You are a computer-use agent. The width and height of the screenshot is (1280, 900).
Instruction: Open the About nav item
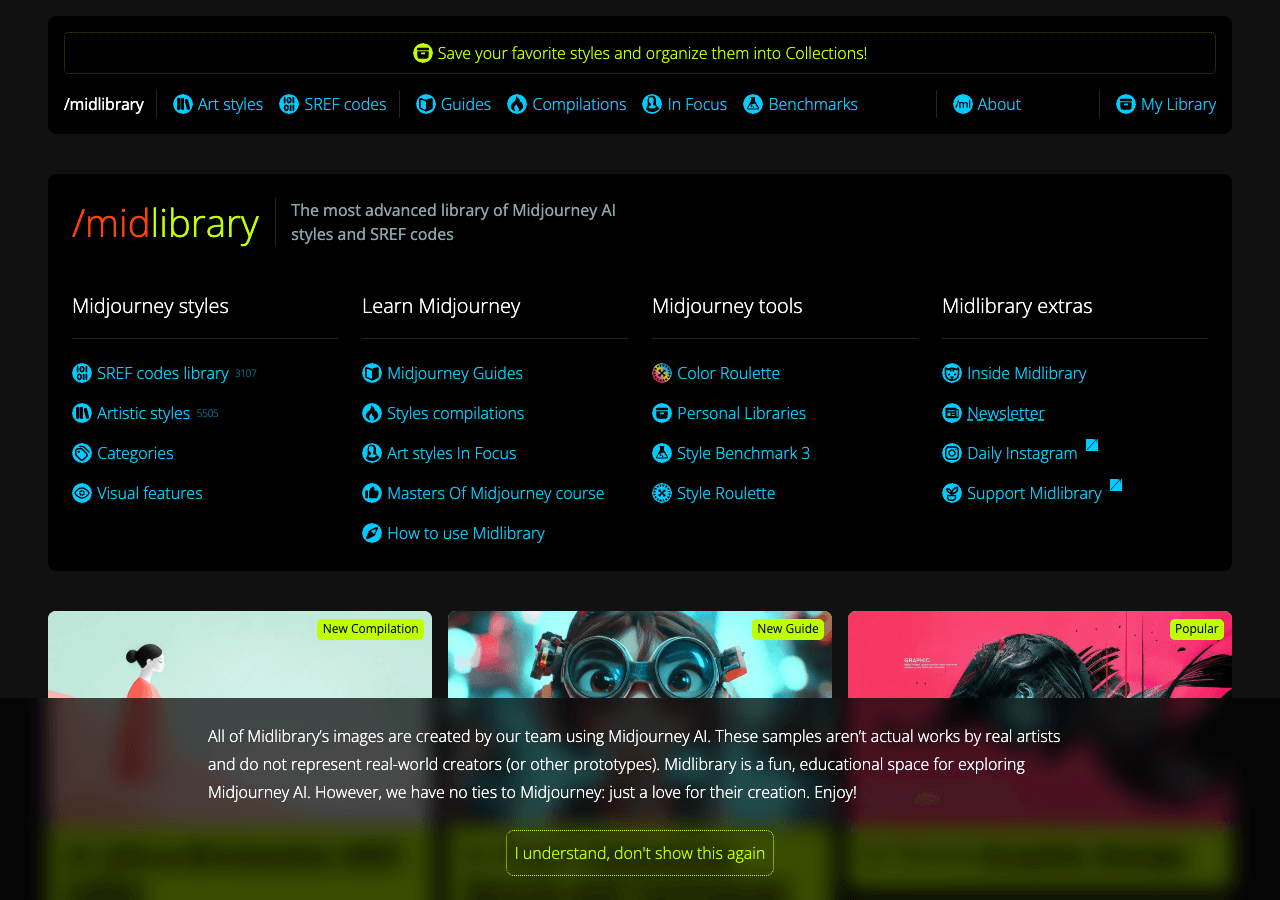(x=987, y=104)
